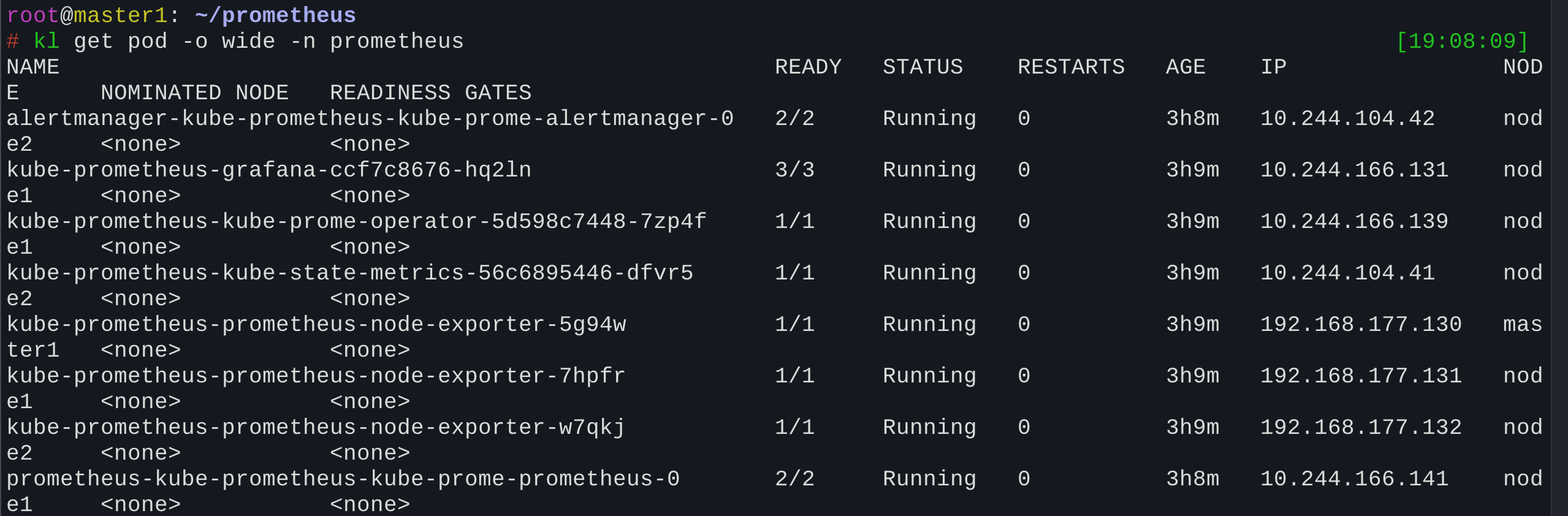
Task: Click the READY column header
Action: pyautogui.click(x=807, y=67)
